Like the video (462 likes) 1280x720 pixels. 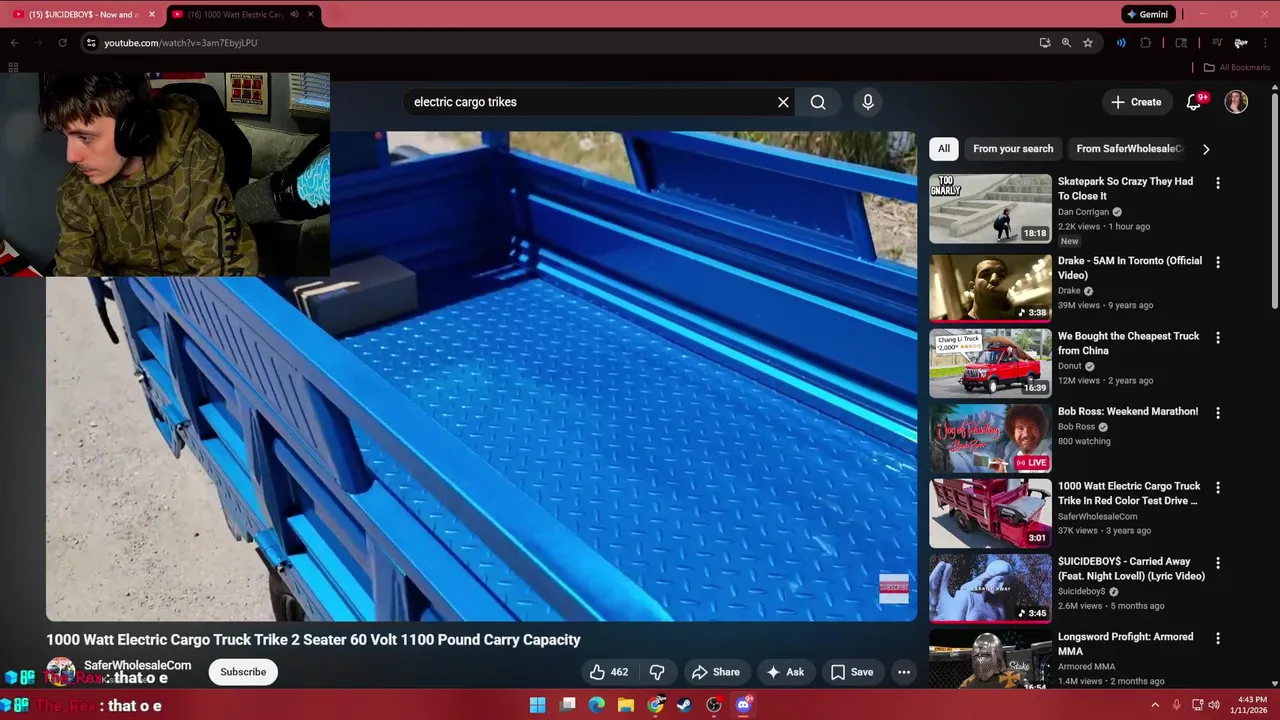[x=609, y=672]
